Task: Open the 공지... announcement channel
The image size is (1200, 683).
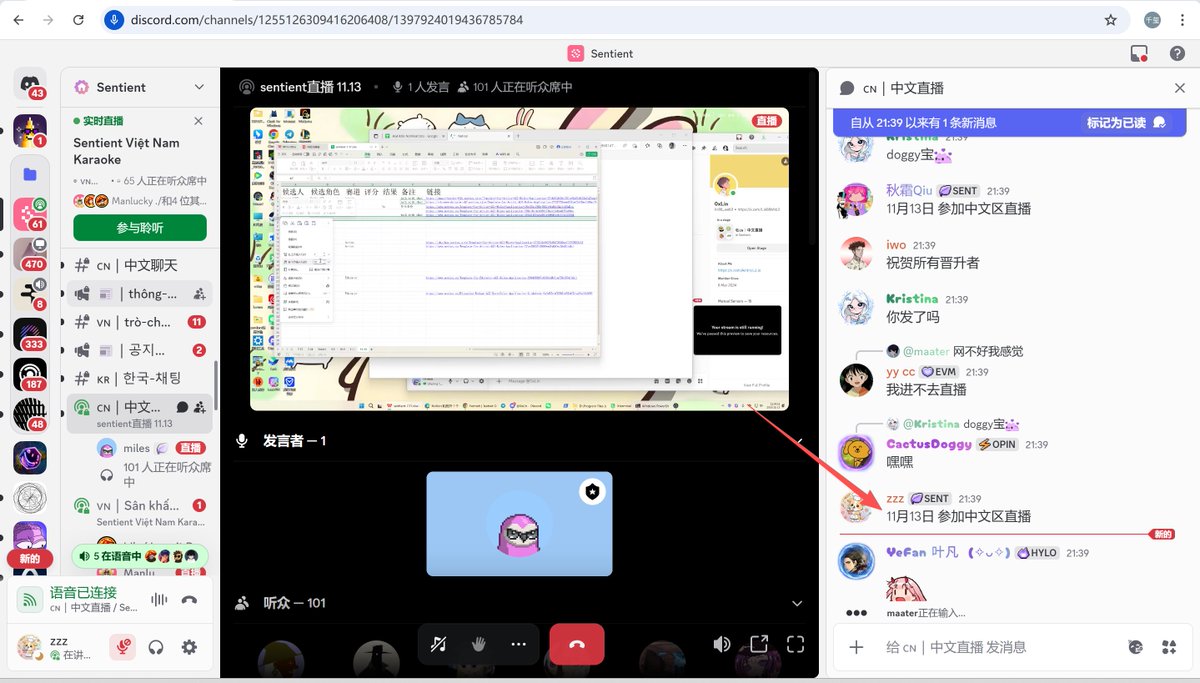Action: point(140,350)
